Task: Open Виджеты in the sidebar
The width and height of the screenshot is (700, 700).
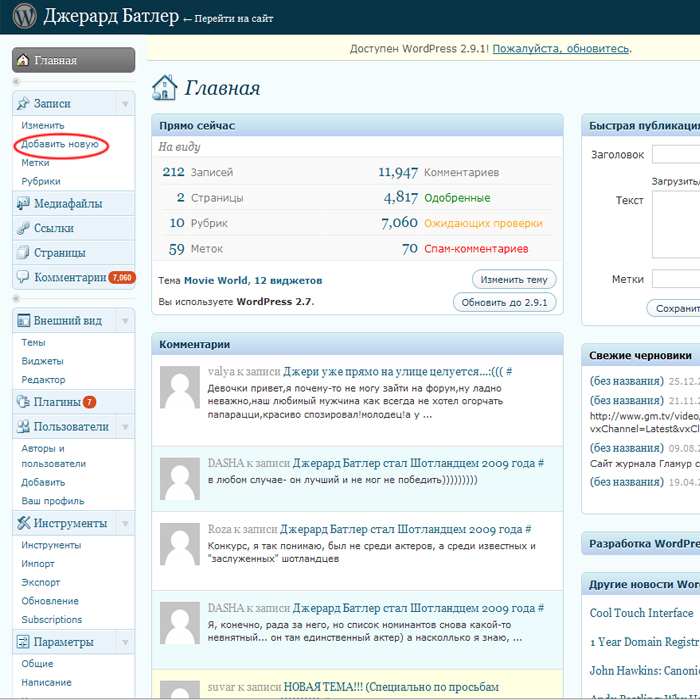Action: coord(42,361)
